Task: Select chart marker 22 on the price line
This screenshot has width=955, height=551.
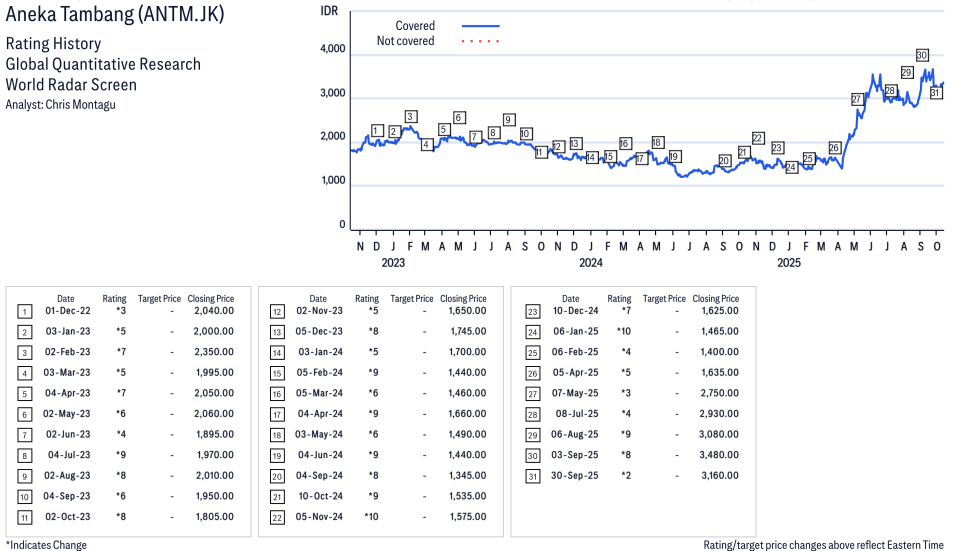Action: 757,138
